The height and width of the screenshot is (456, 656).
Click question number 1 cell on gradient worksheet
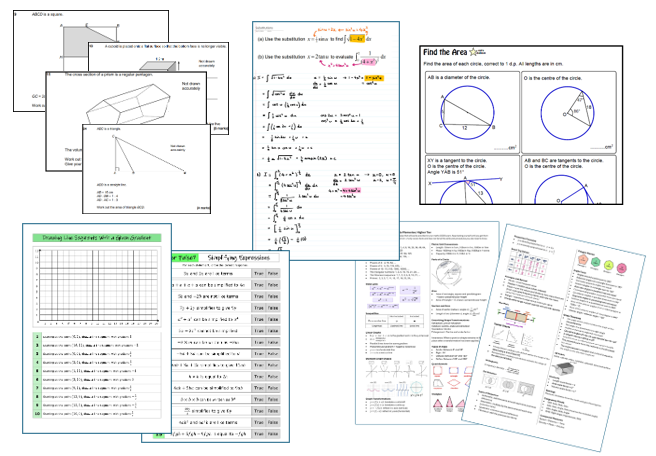click(37, 336)
